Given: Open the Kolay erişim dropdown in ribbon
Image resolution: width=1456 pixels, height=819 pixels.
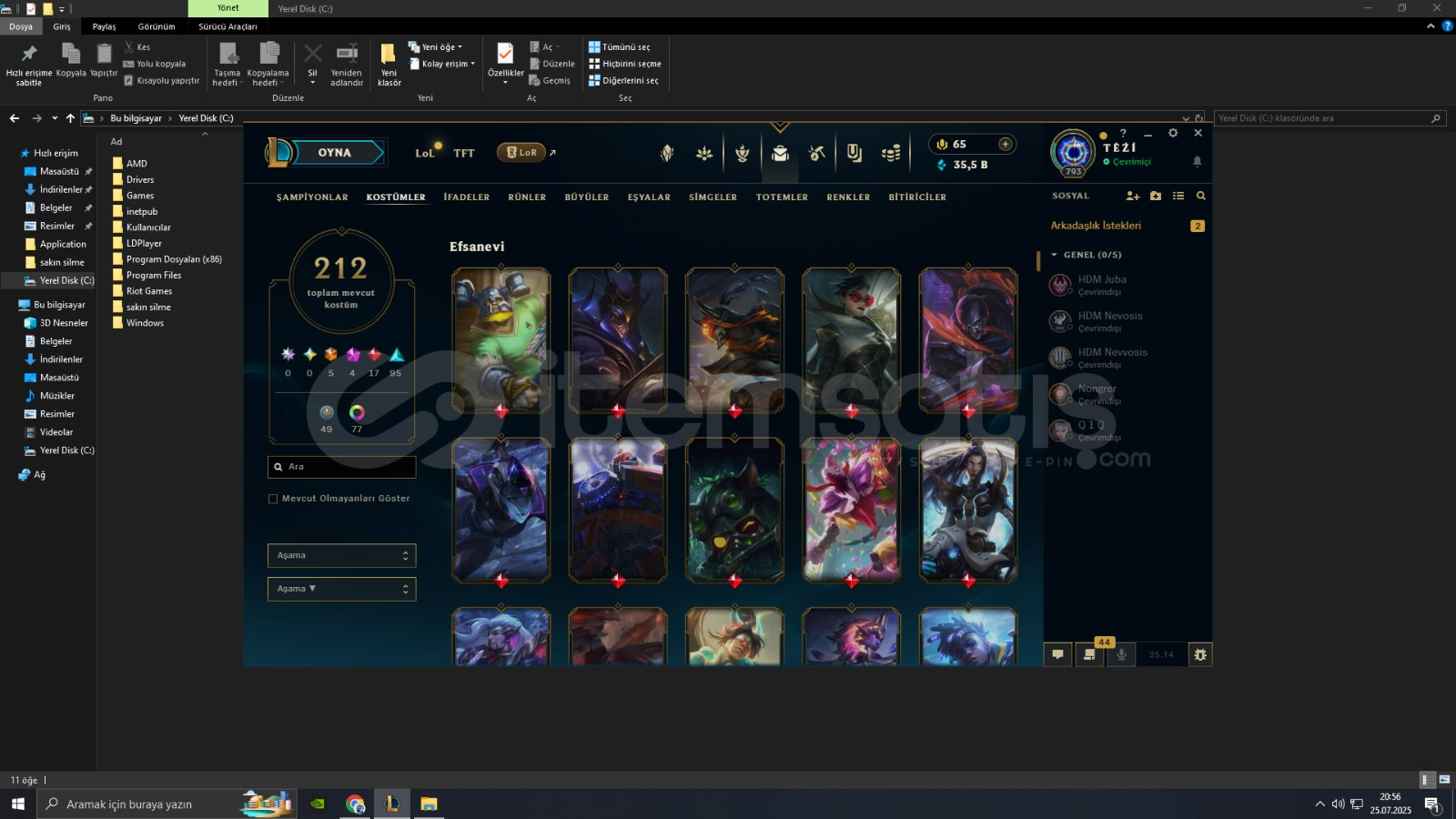Looking at the screenshot, I should tap(442, 64).
